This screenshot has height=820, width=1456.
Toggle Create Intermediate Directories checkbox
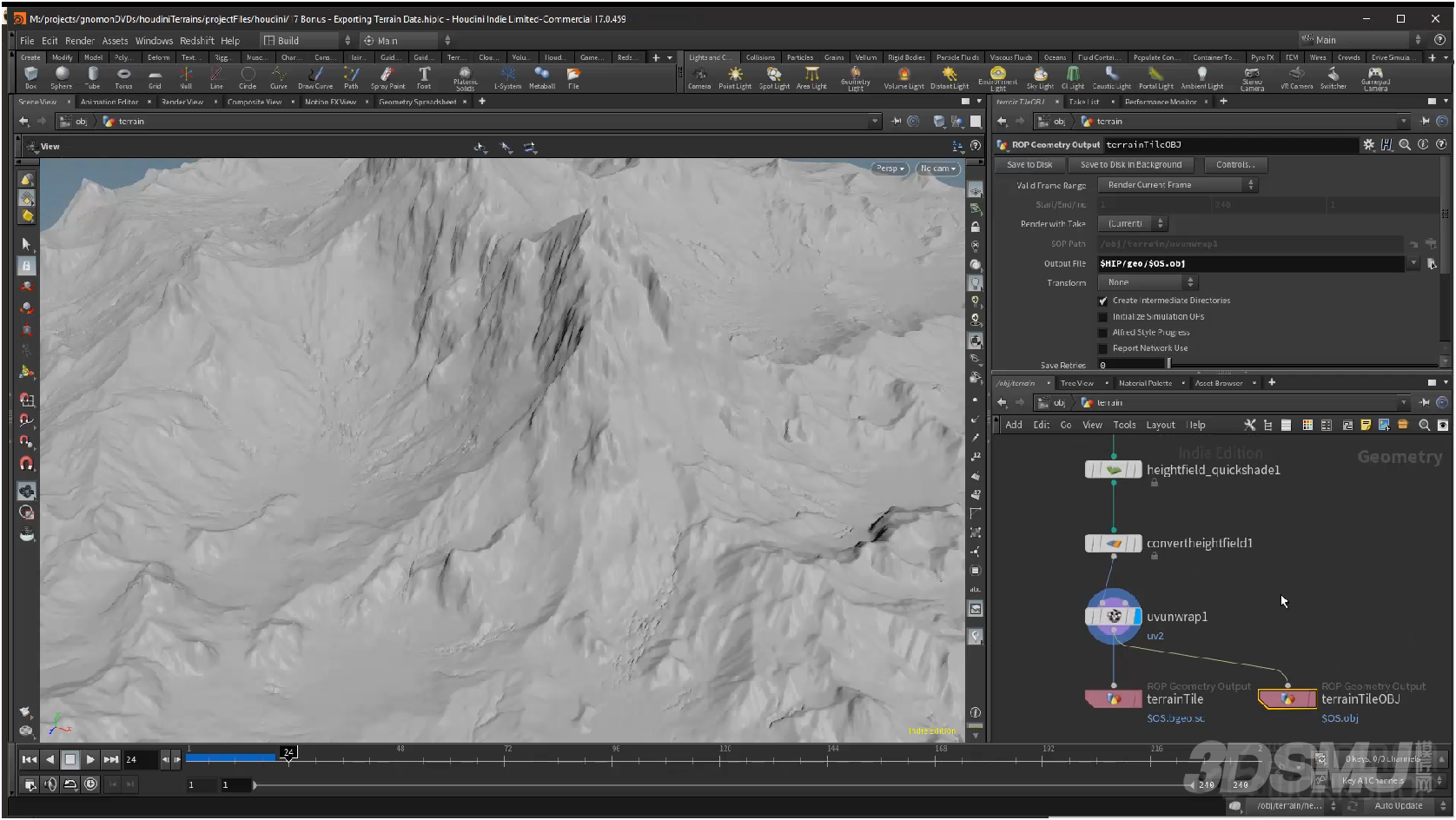(1103, 301)
